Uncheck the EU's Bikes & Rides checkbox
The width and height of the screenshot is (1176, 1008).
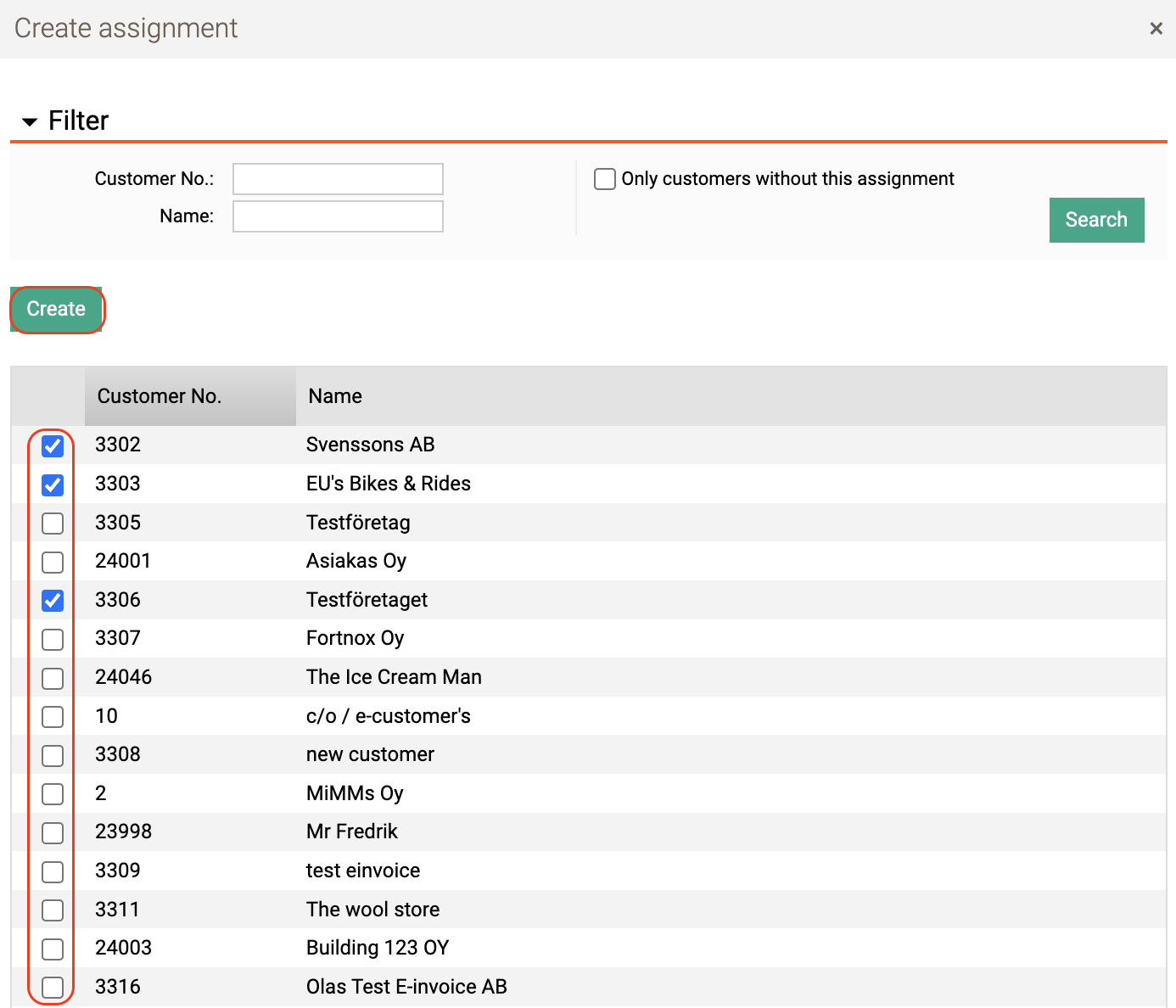pyautogui.click(x=53, y=484)
